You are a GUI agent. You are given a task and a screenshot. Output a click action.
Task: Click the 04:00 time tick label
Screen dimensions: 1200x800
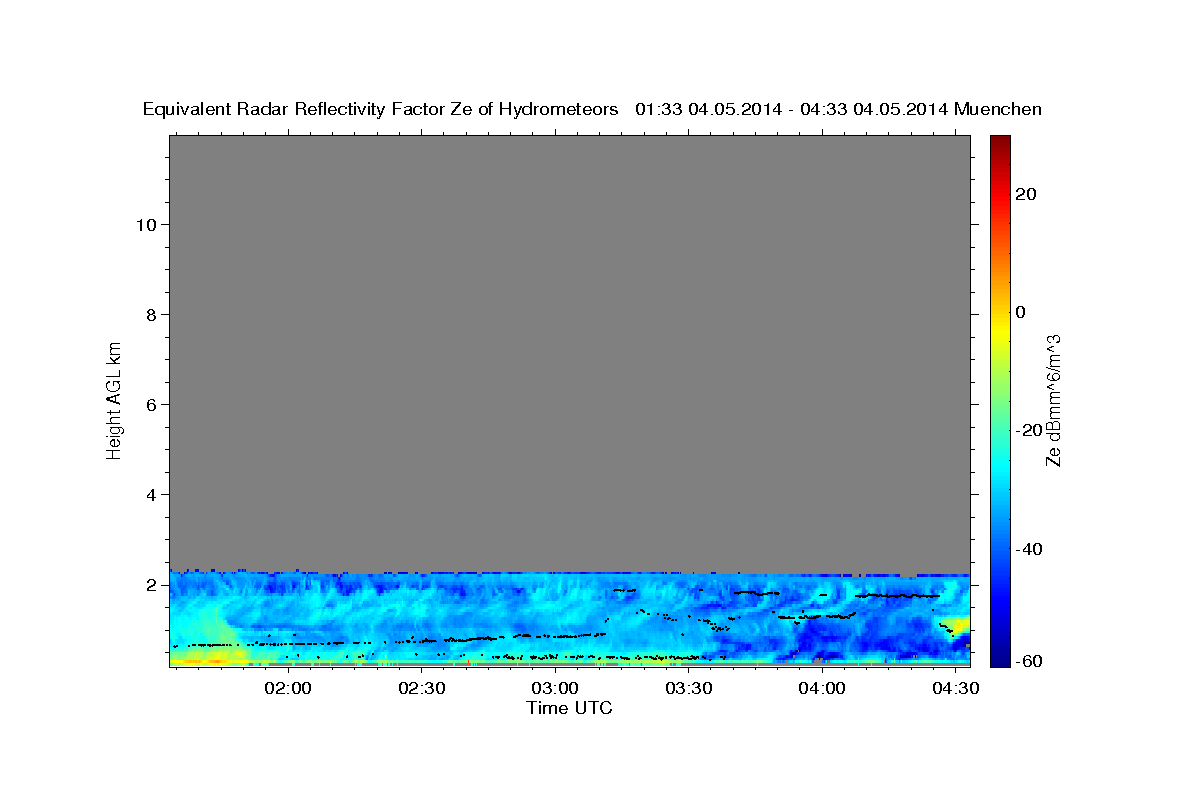pos(823,689)
